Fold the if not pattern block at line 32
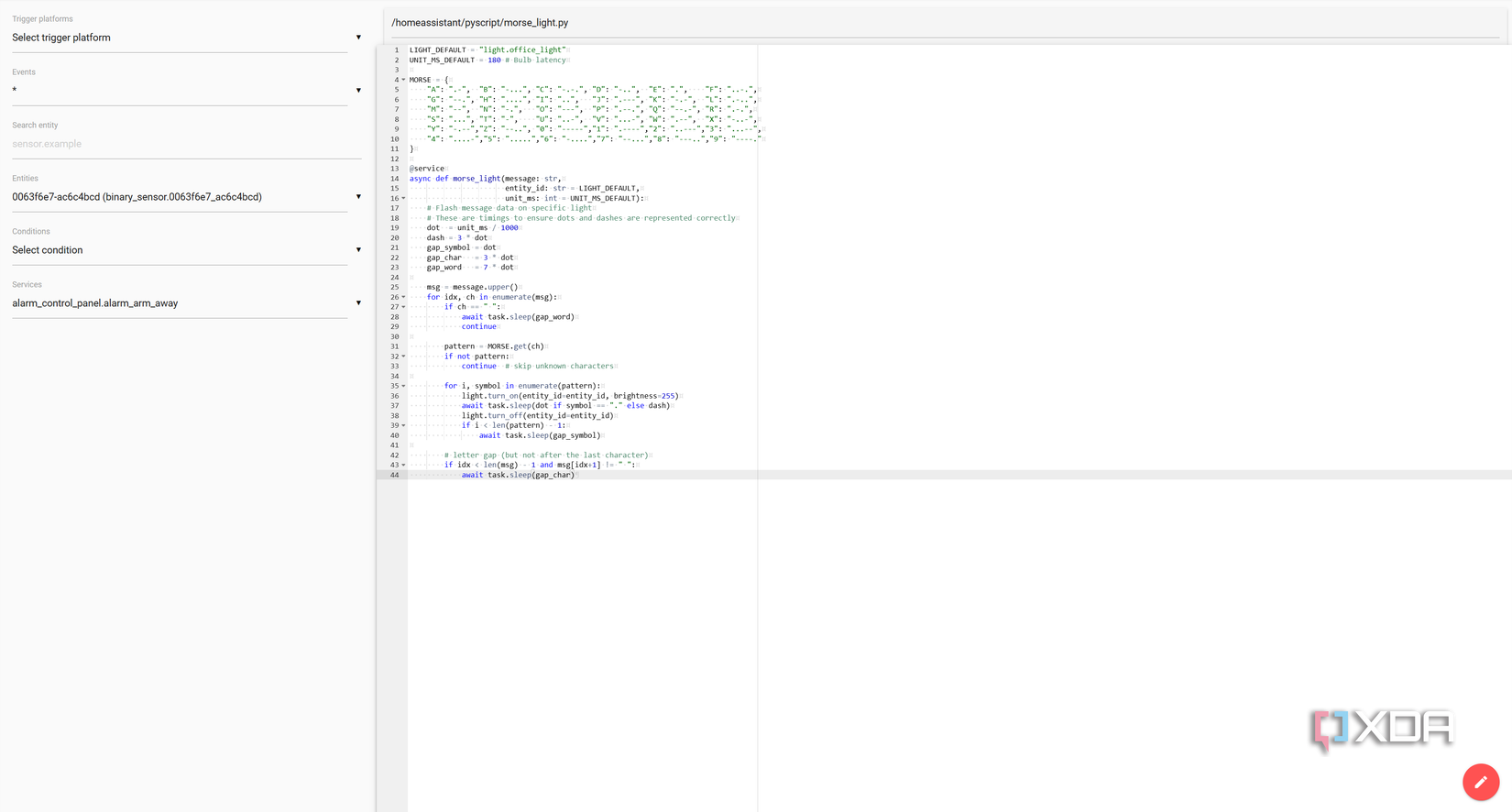The height and width of the screenshot is (812, 1512). tap(403, 357)
